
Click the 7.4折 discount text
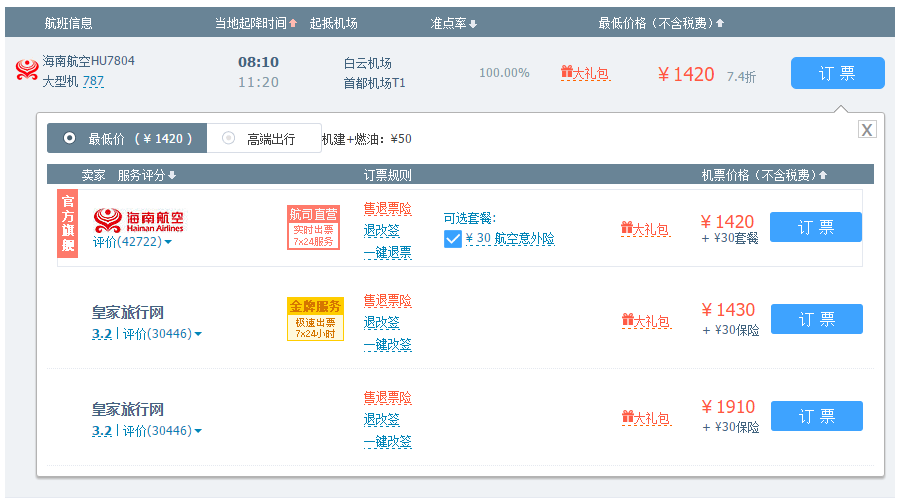click(x=741, y=76)
